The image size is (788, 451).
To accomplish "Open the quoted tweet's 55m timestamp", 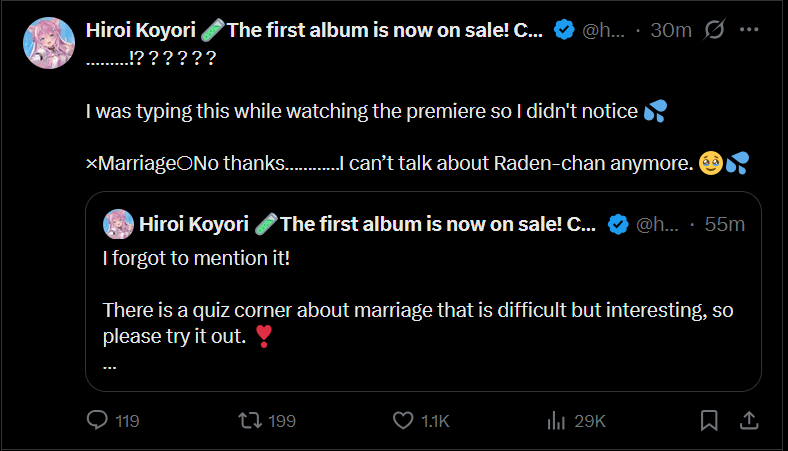I will (x=724, y=224).
